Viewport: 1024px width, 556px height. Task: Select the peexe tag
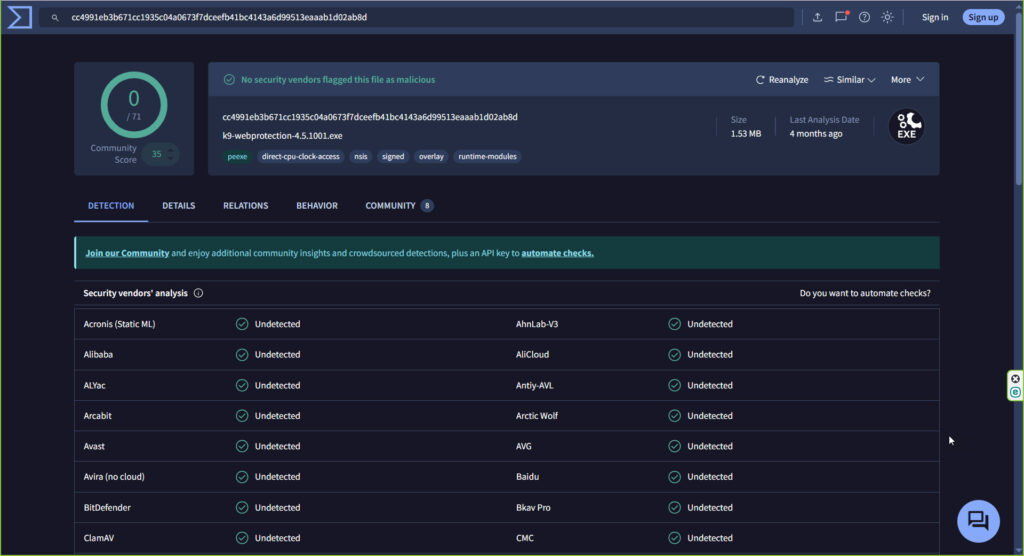[x=237, y=157]
